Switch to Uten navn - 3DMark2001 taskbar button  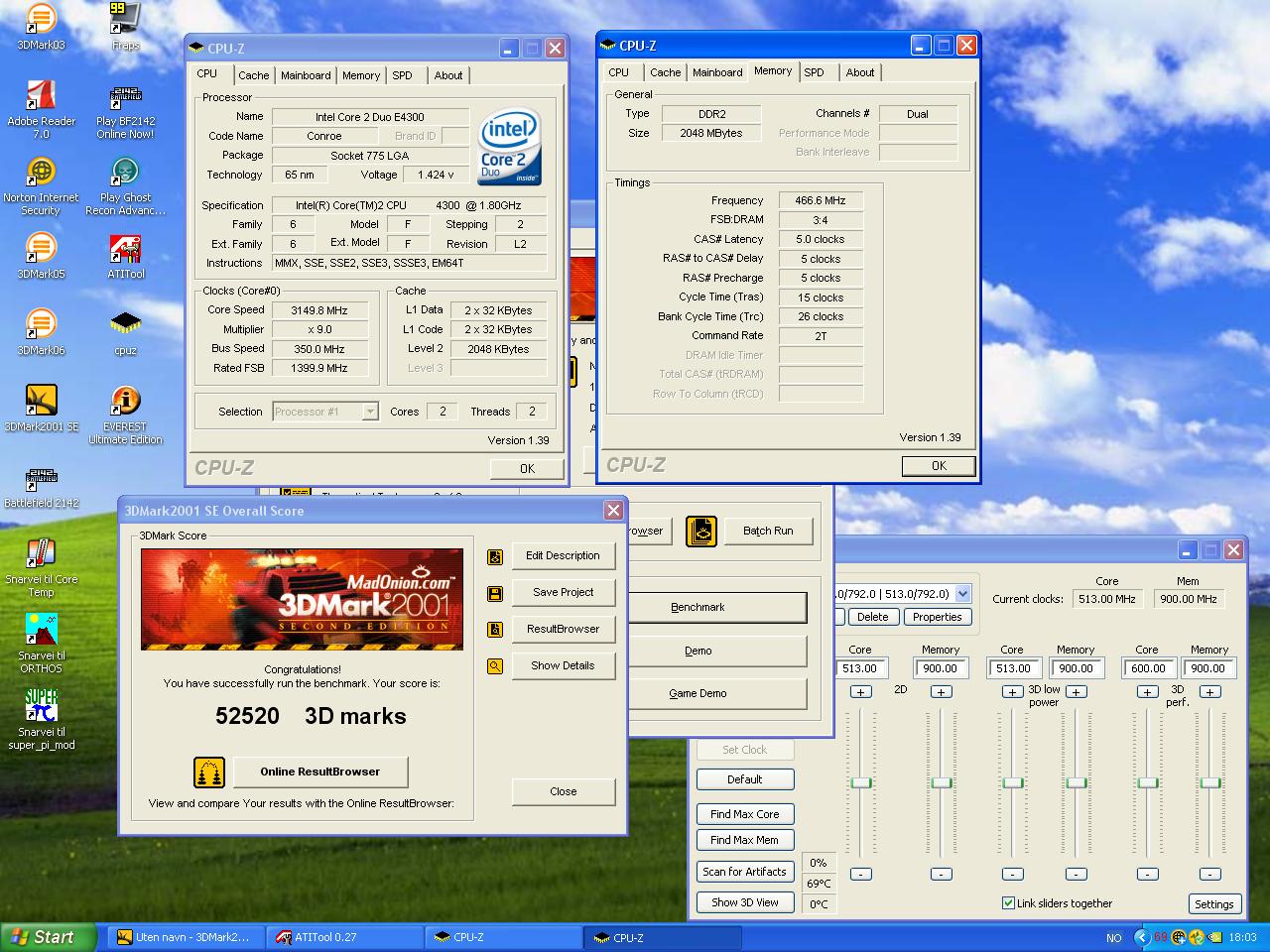(188, 937)
